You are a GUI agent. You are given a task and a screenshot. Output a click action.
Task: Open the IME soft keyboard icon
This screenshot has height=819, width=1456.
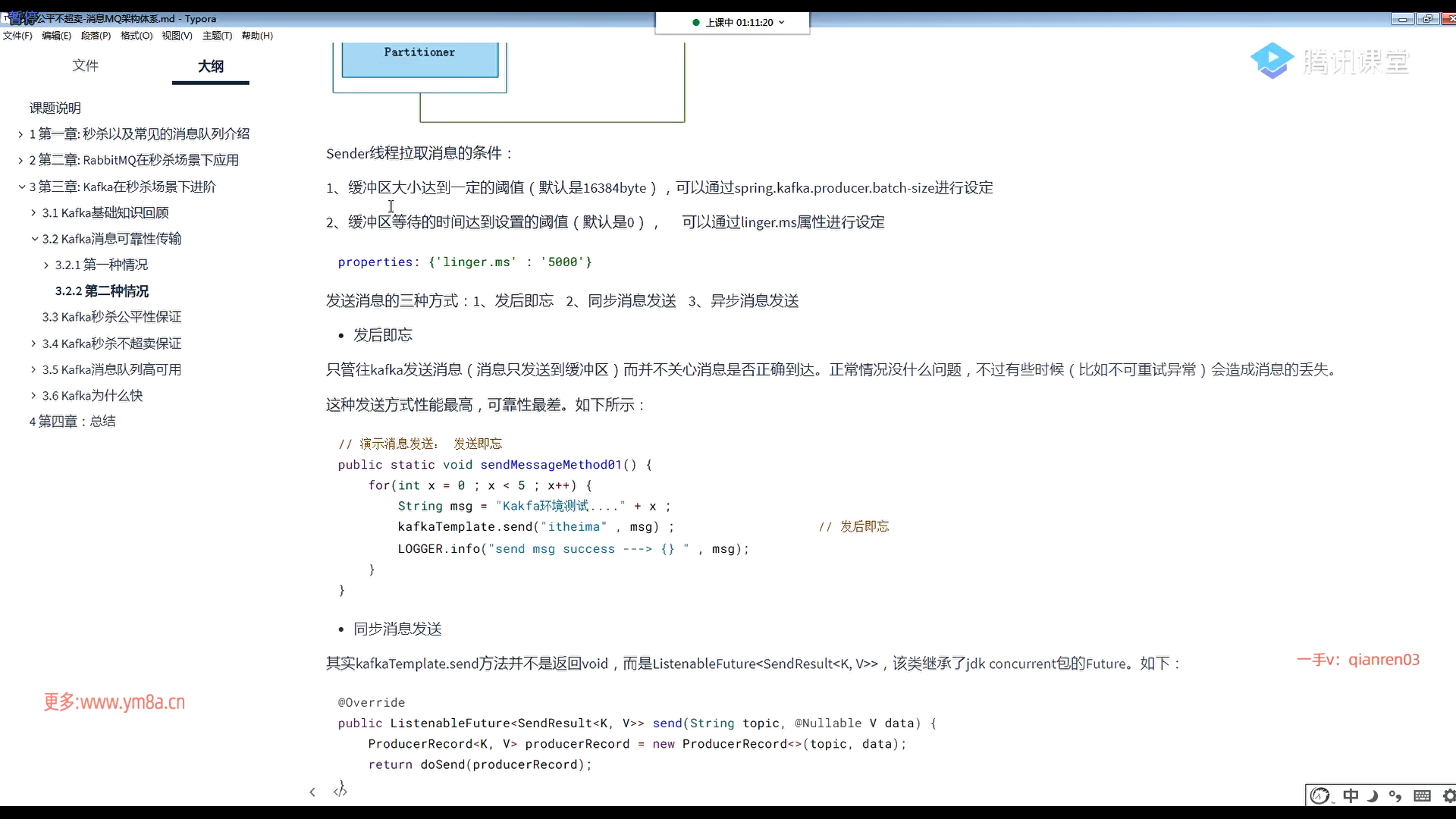pyautogui.click(x=1422, y=795)
